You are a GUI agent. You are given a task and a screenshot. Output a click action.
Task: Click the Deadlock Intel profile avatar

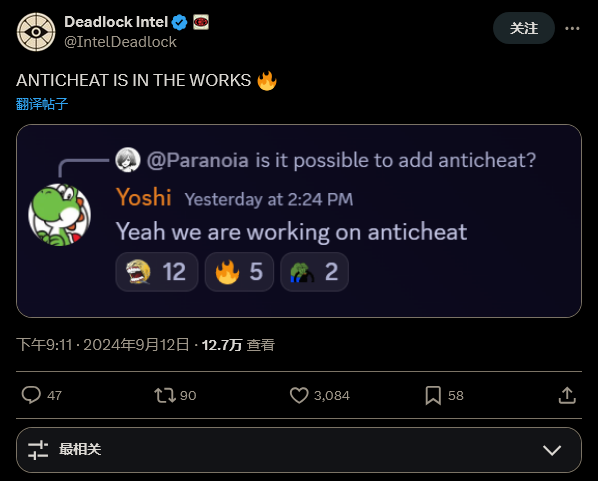(36, 32)
